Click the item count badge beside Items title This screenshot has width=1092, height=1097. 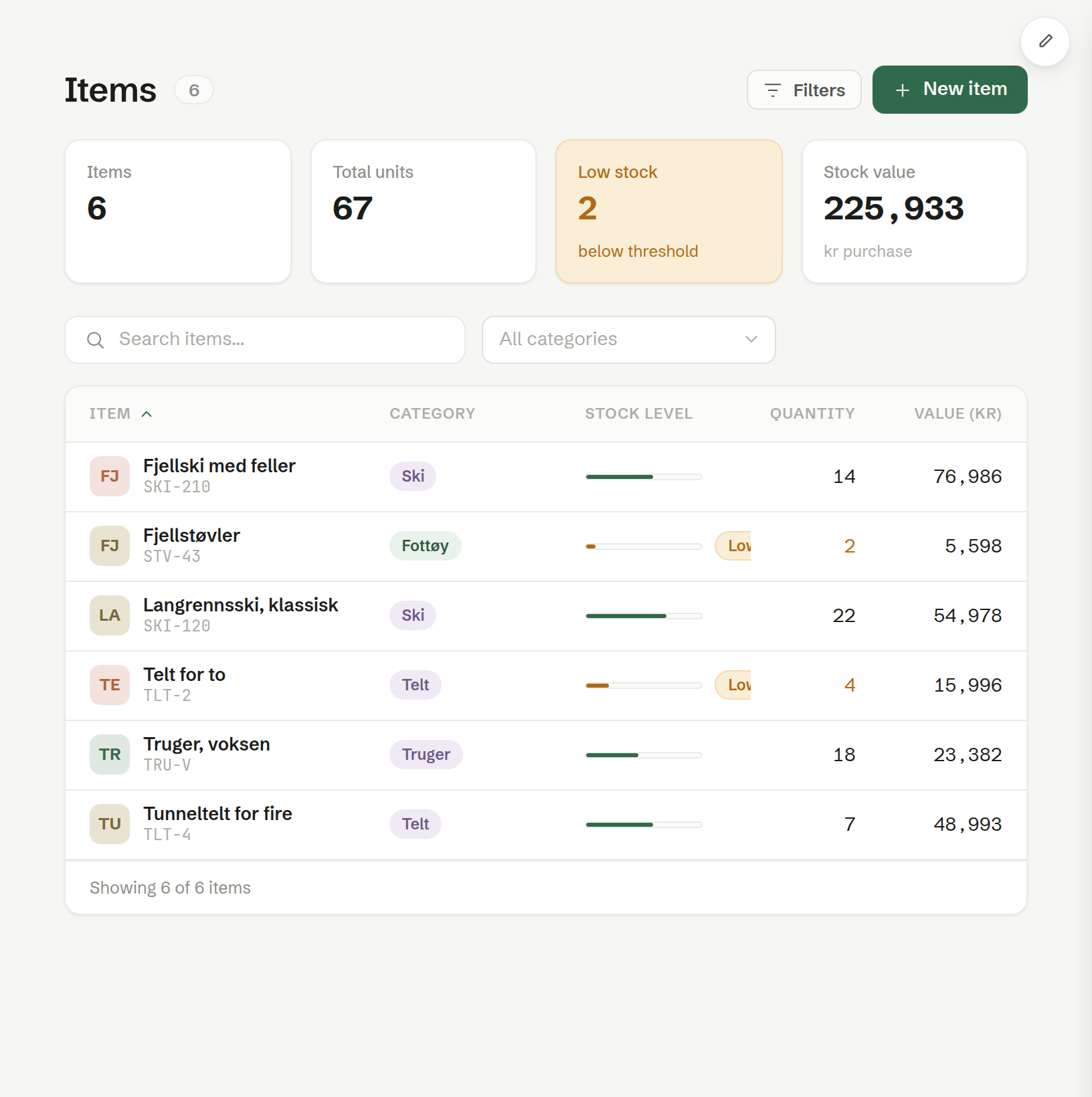194,90
